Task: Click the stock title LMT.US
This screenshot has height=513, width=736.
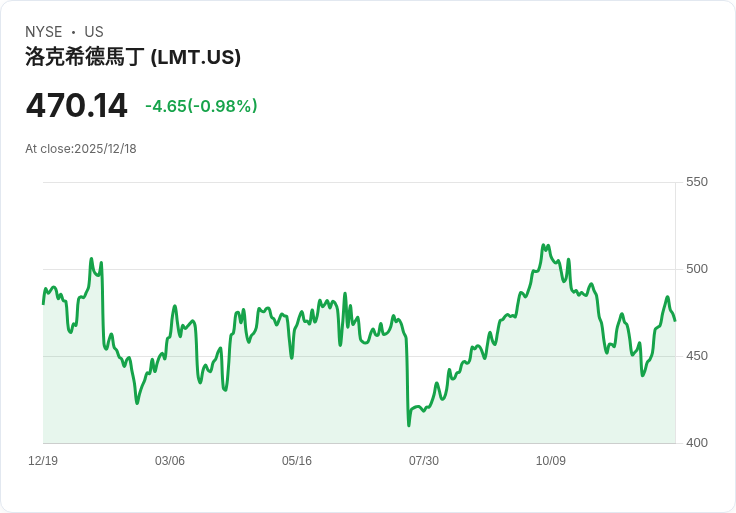Action: (x=133, y=57)
